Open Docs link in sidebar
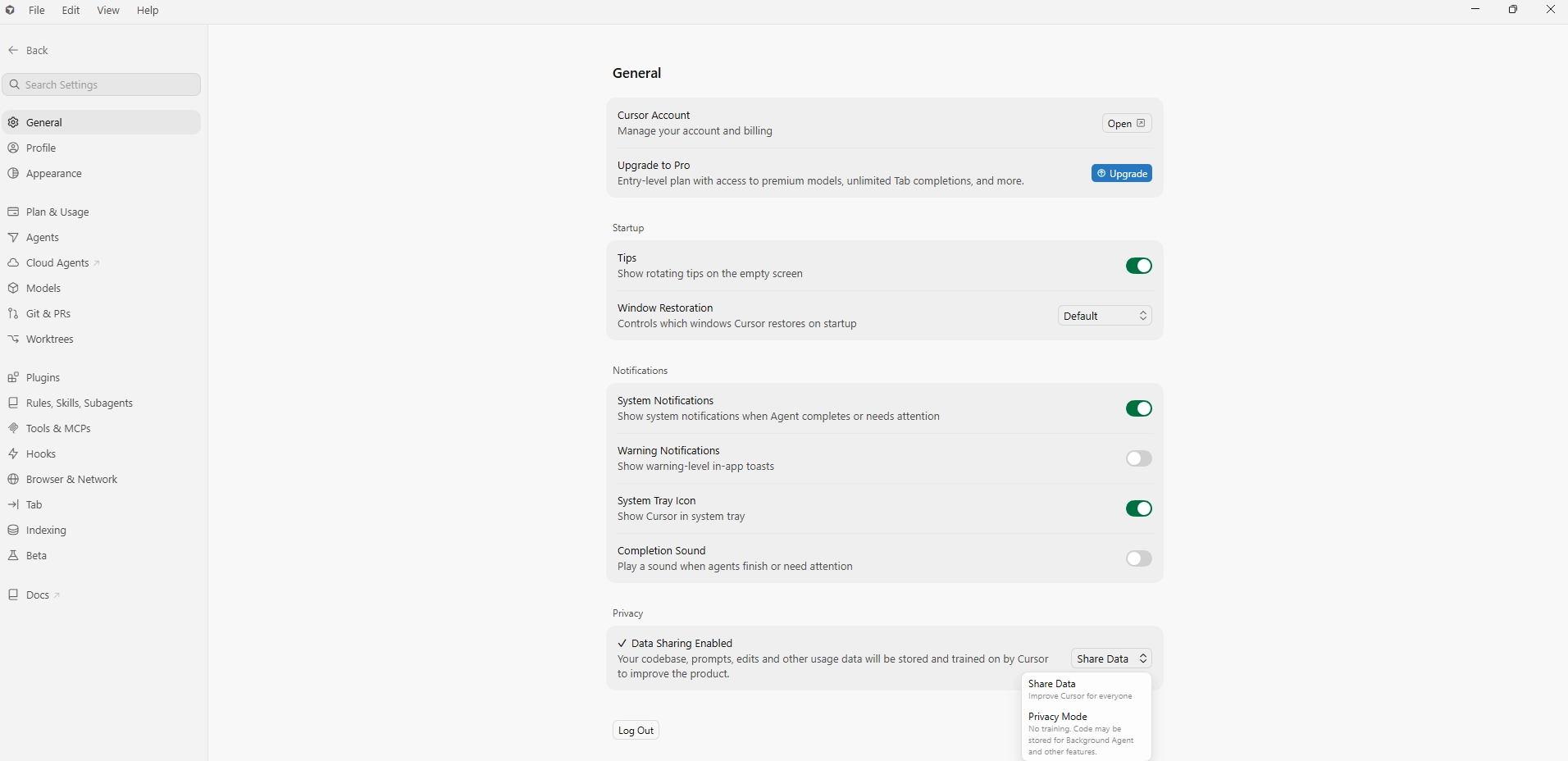This screenshot has height=761, width=1568. pos(102,595)
